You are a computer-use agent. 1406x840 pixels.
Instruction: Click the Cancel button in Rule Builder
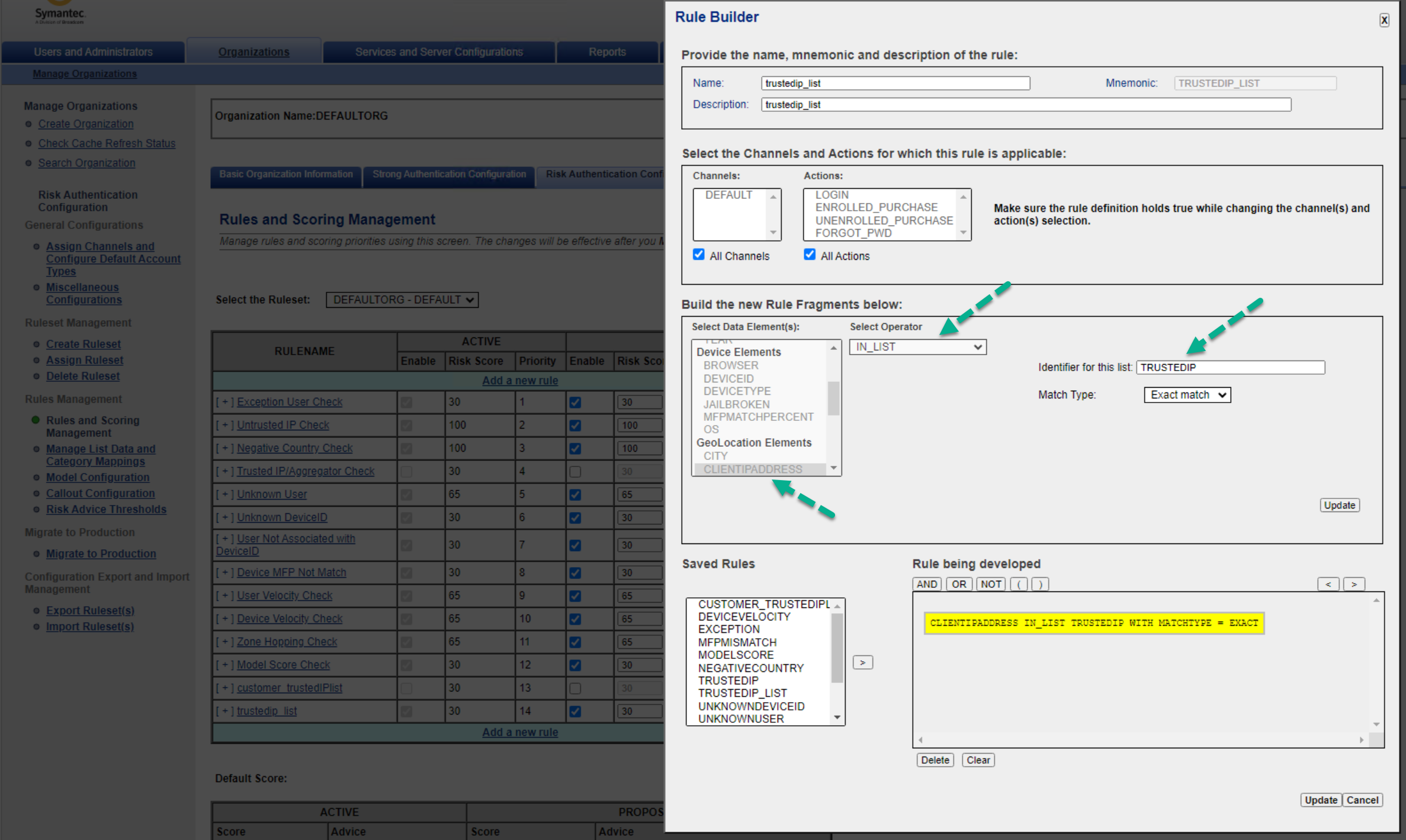pos(1362,800)
